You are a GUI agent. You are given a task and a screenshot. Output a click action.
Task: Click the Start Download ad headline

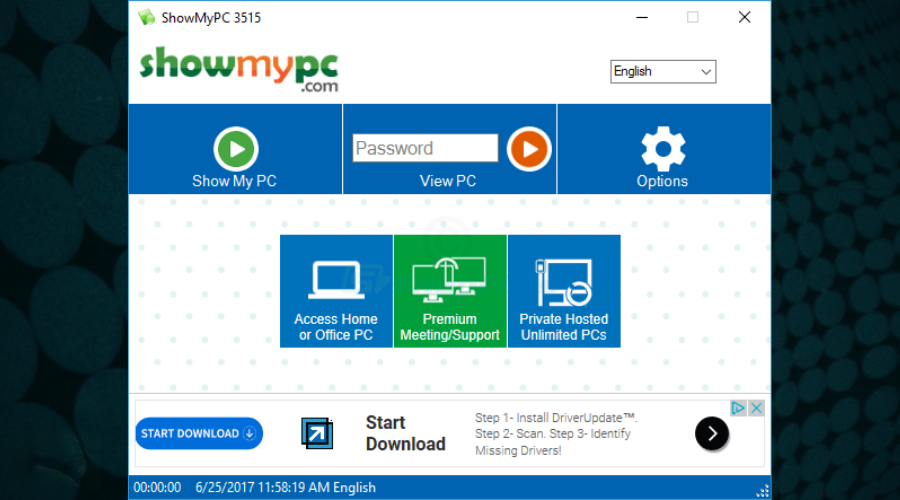click(405, 433)
